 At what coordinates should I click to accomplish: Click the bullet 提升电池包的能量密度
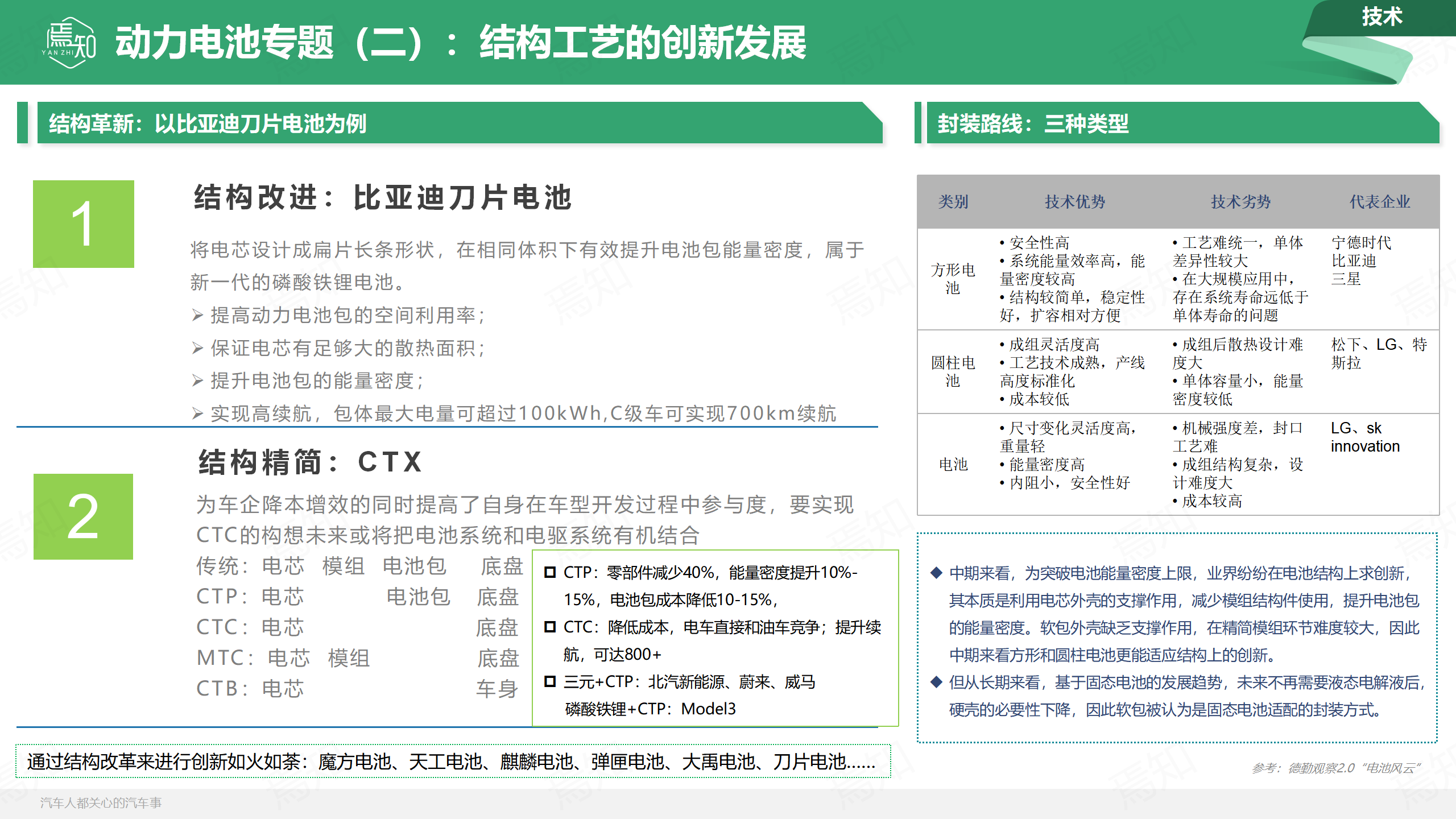[x=317, y=380]
